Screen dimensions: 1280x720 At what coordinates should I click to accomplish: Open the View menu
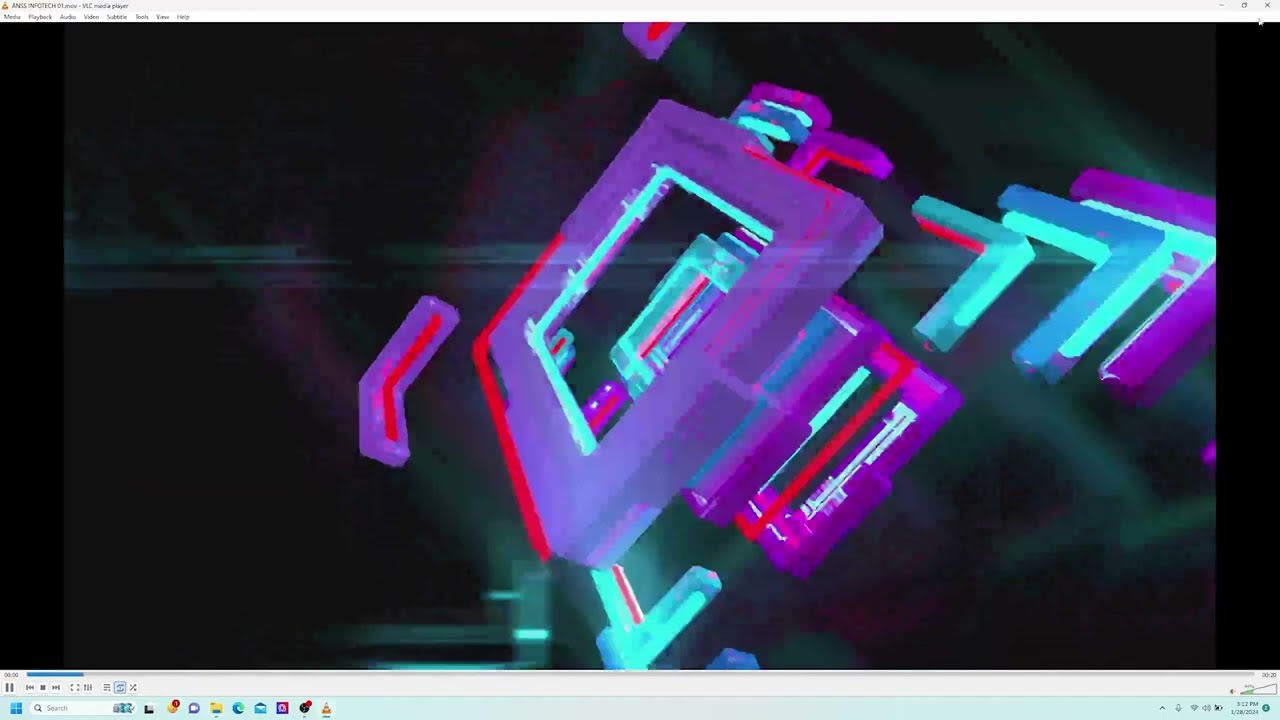[x=162, y=17]
